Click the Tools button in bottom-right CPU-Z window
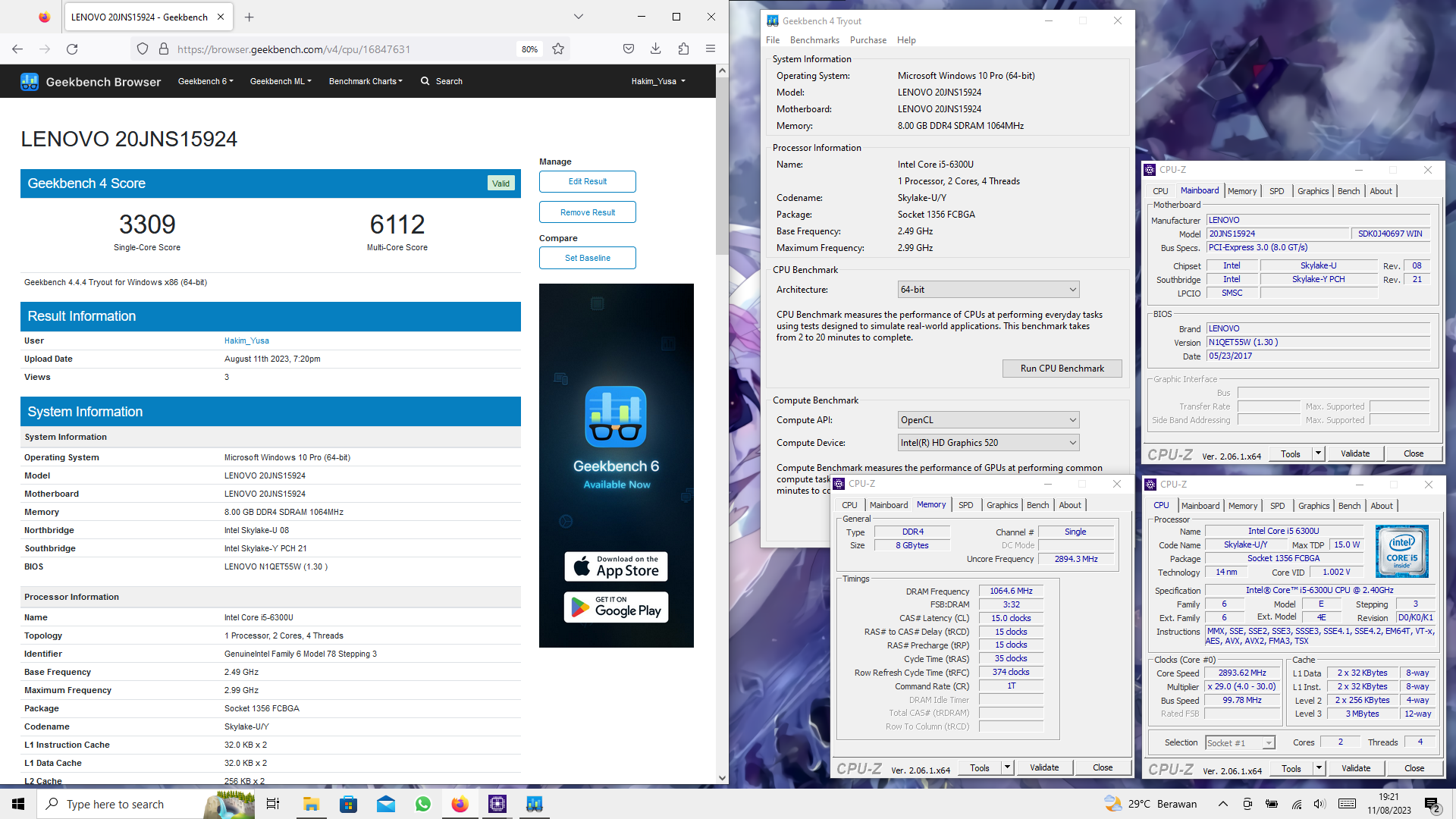 click(x=1291, y=769)
